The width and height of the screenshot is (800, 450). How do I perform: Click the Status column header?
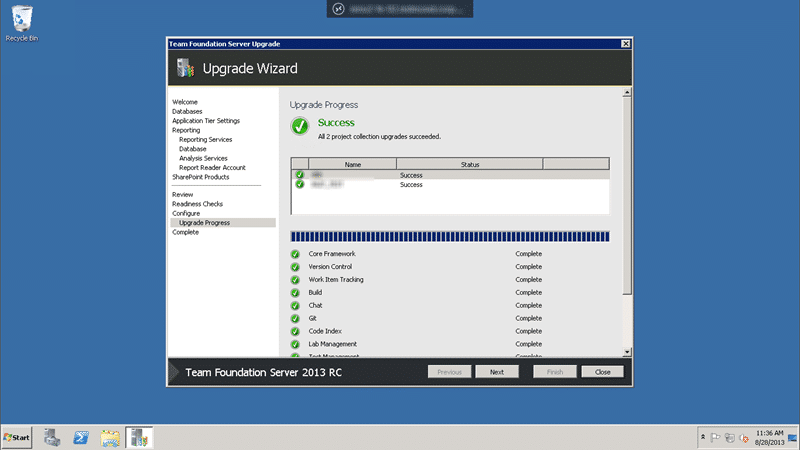coord(470,164)
